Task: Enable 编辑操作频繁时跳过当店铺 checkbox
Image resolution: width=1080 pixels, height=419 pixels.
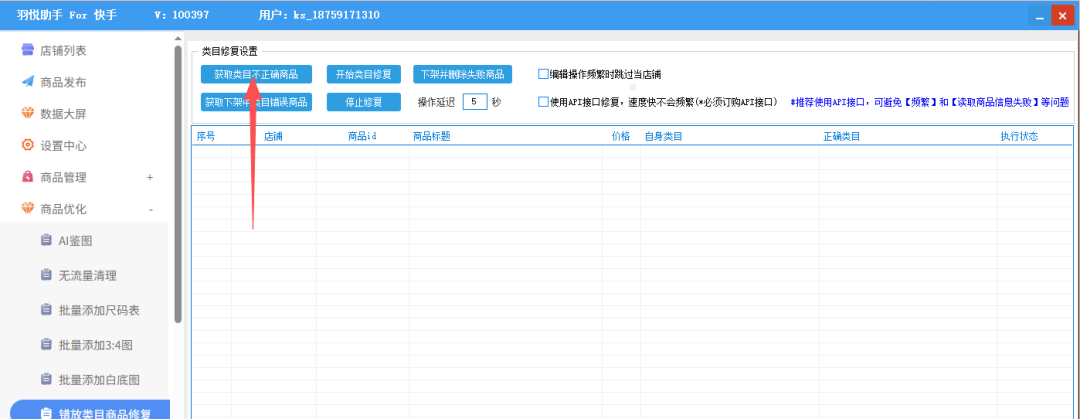Action: (543, 74)
